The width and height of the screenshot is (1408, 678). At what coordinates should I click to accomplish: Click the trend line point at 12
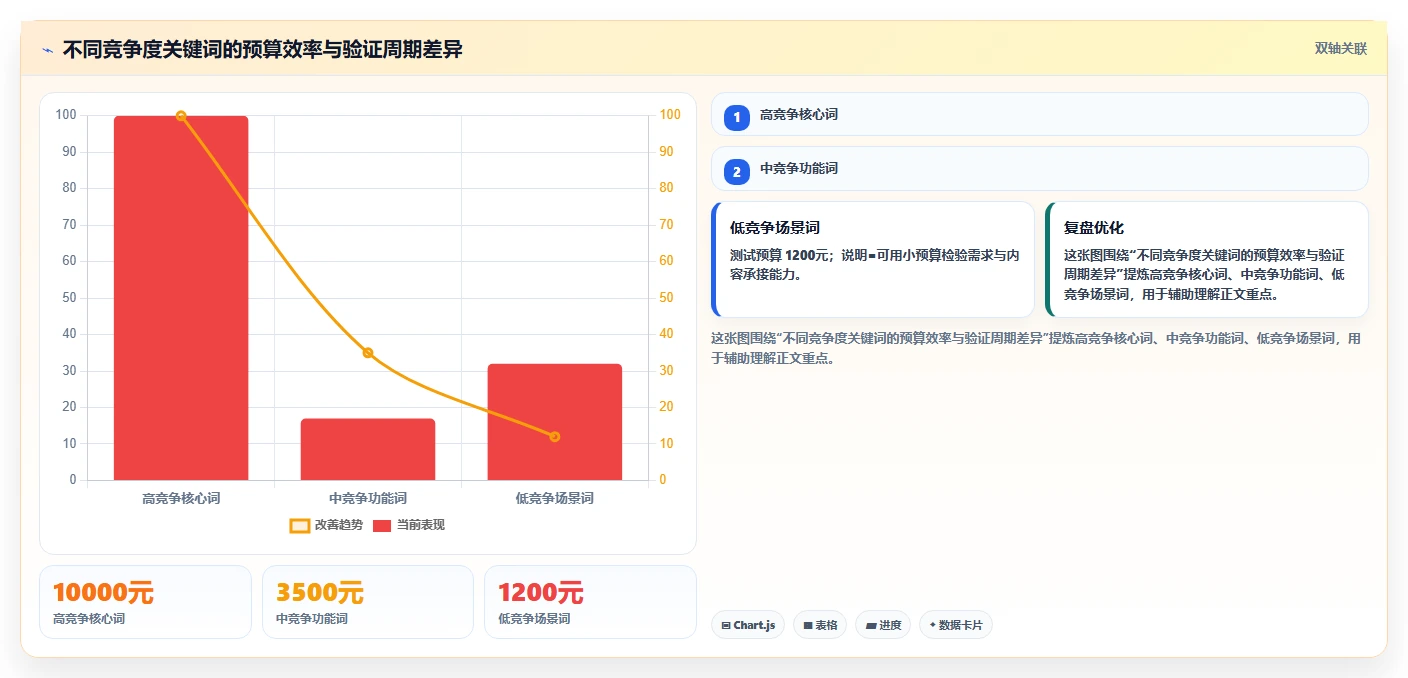click(x=555, y=437)
